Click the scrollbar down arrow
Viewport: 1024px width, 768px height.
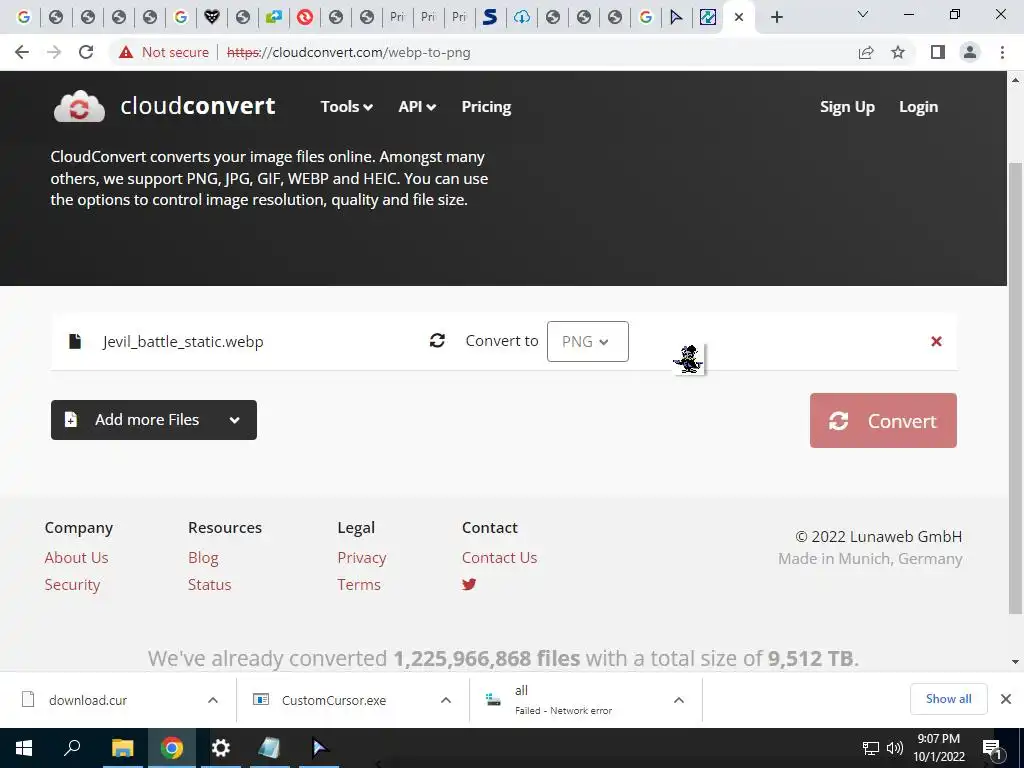pyautogui.click(x=1015, y=662)
